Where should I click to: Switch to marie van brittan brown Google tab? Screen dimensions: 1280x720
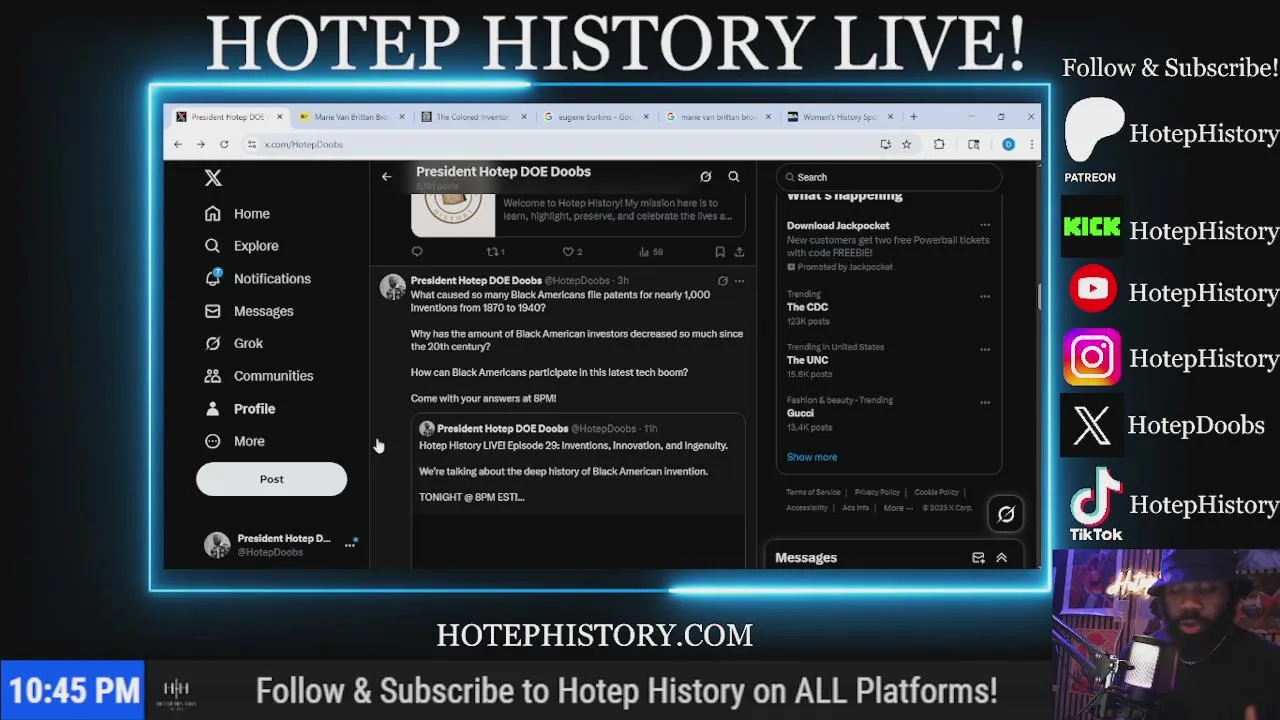pos(716,117)
